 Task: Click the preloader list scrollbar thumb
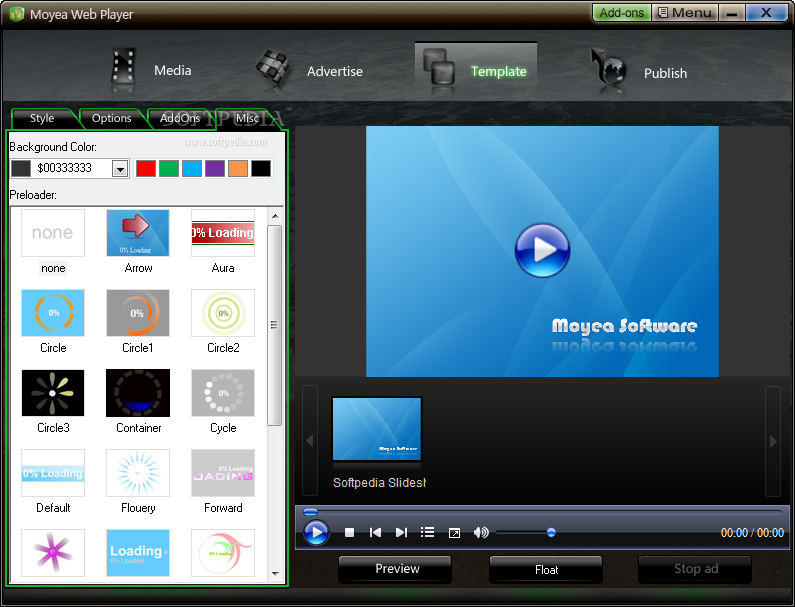tap(275, 325)
